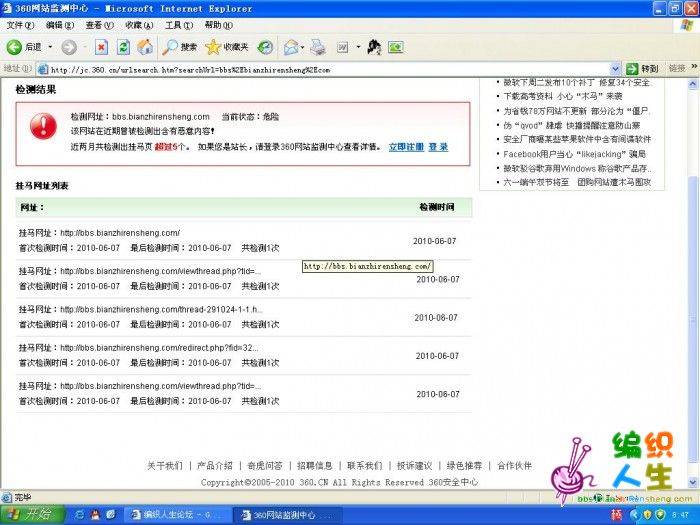Click the Back arrow toolbar icon
The height and width of the screenshot is (525, 700).
(x=14, y=47)
